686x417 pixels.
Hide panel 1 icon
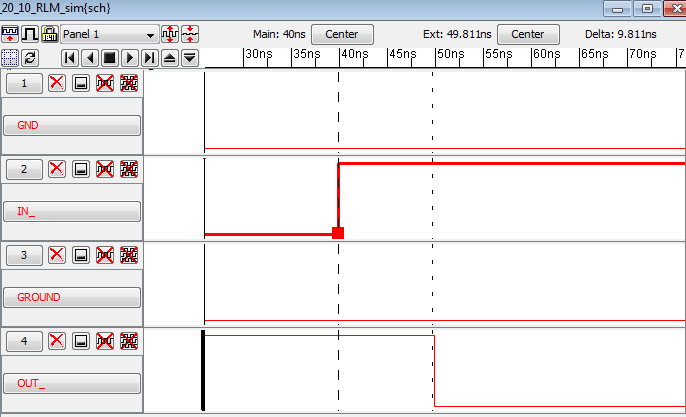81,83
